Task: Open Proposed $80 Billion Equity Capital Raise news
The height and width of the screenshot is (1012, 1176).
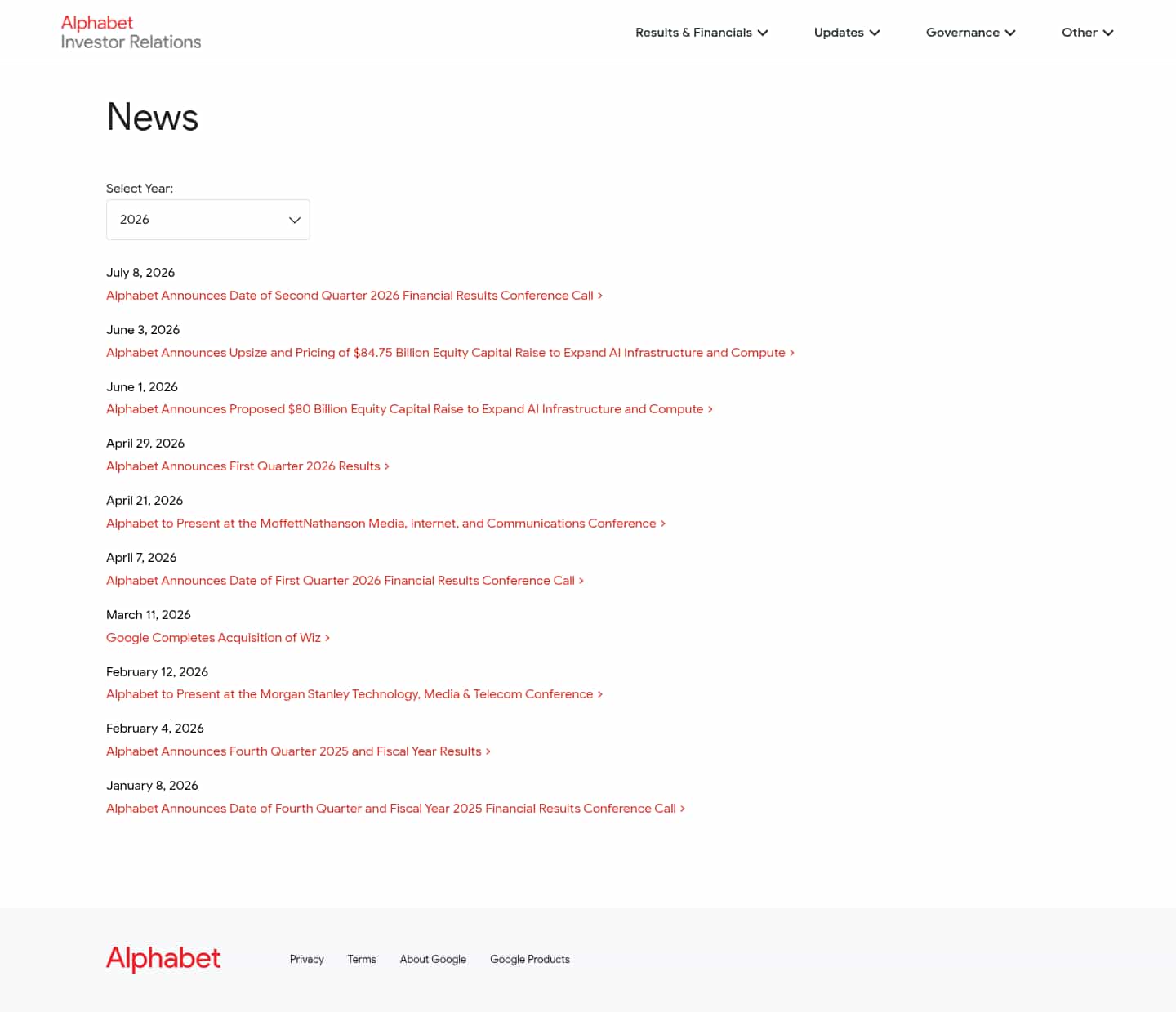Action: tap(409, 409)
